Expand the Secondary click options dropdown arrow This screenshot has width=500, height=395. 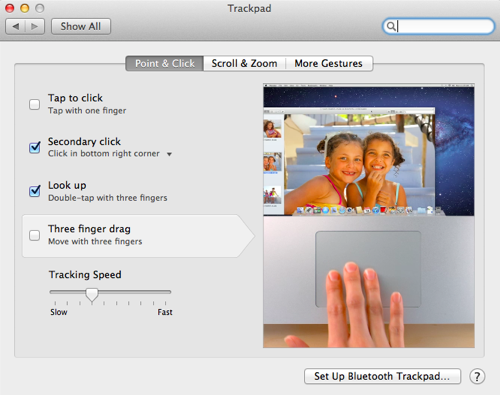click(169, 154)
